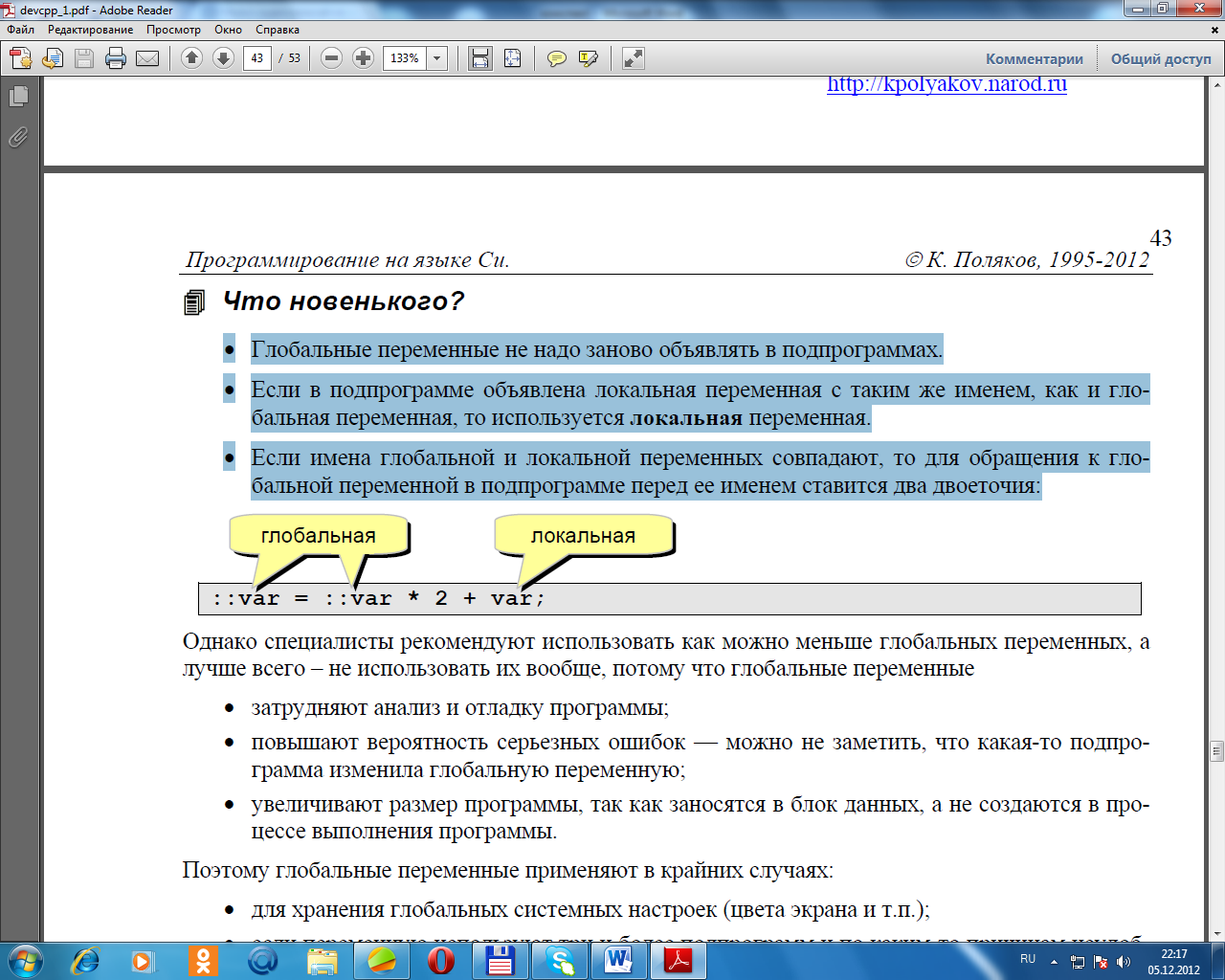Zoom in with the plus button
This screenshot has height=980, width=1225.
(x=363, y=58)
